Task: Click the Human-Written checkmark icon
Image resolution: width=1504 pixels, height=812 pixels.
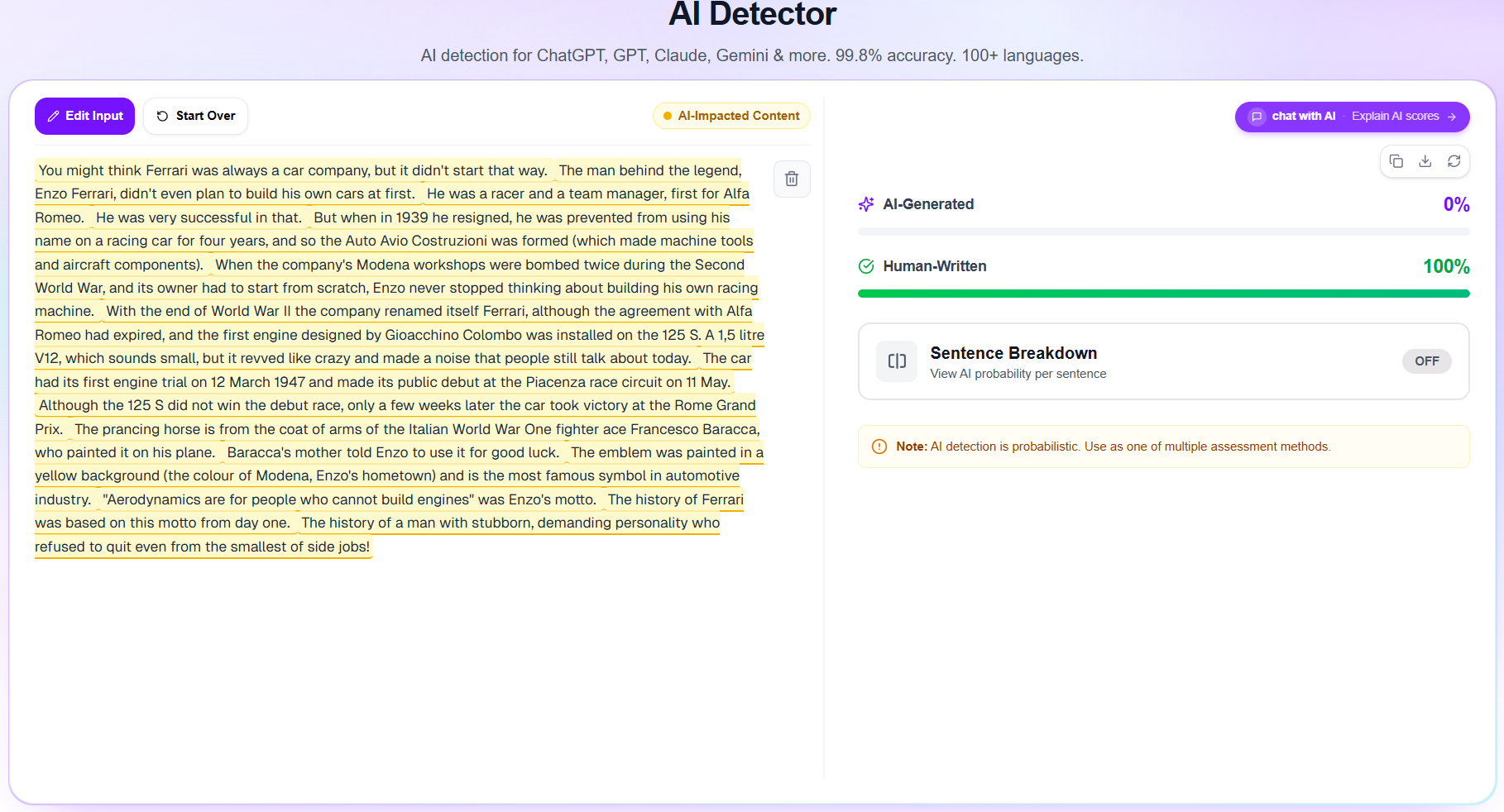Action: [866, 266]
